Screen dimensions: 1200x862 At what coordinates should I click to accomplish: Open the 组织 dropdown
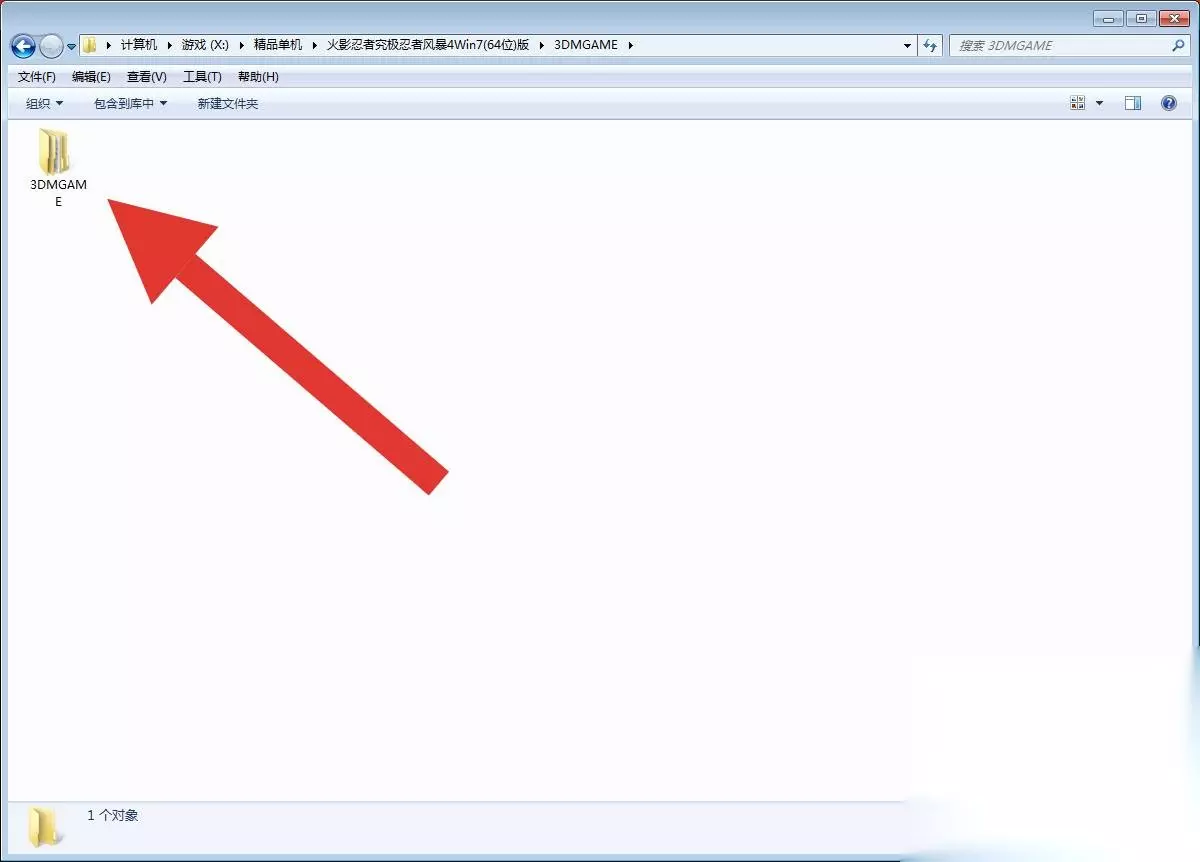pos(44,103)
